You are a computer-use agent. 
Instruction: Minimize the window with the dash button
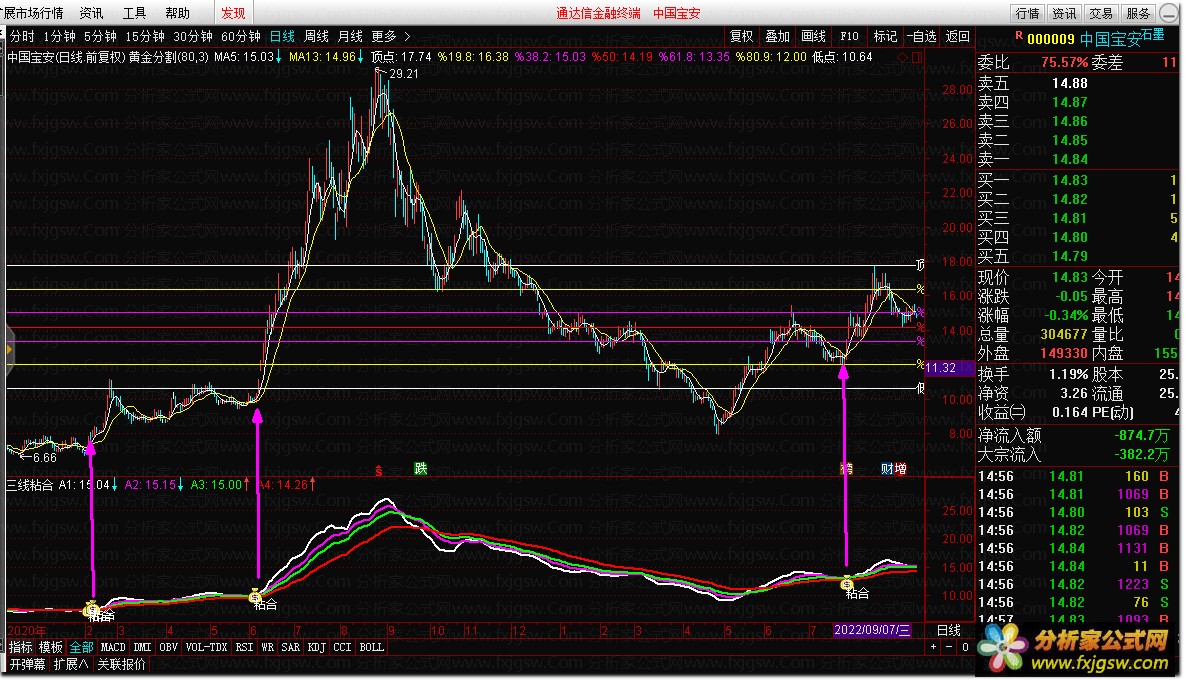1168,14
